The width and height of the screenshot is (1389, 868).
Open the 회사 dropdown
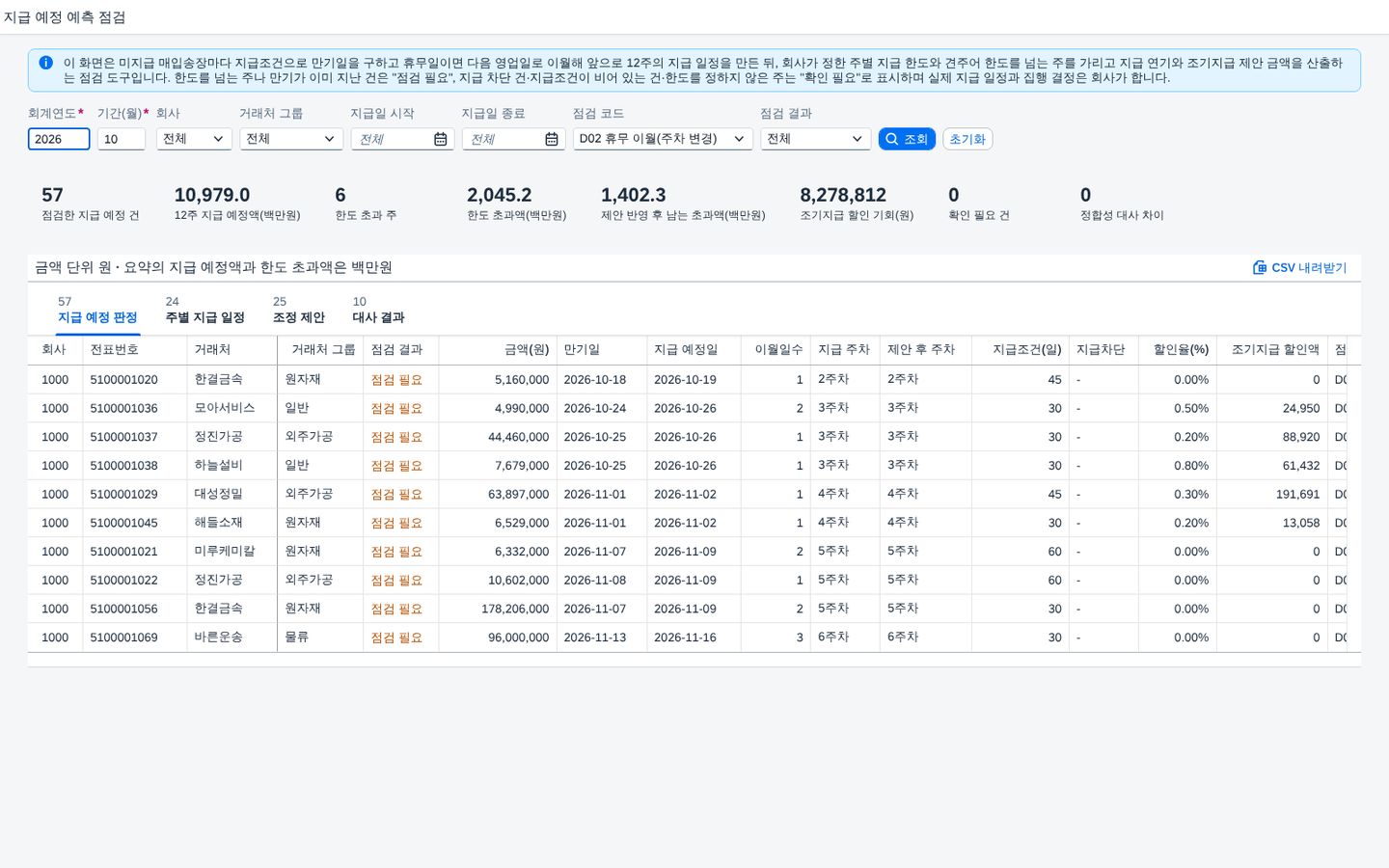pos(194,139)
